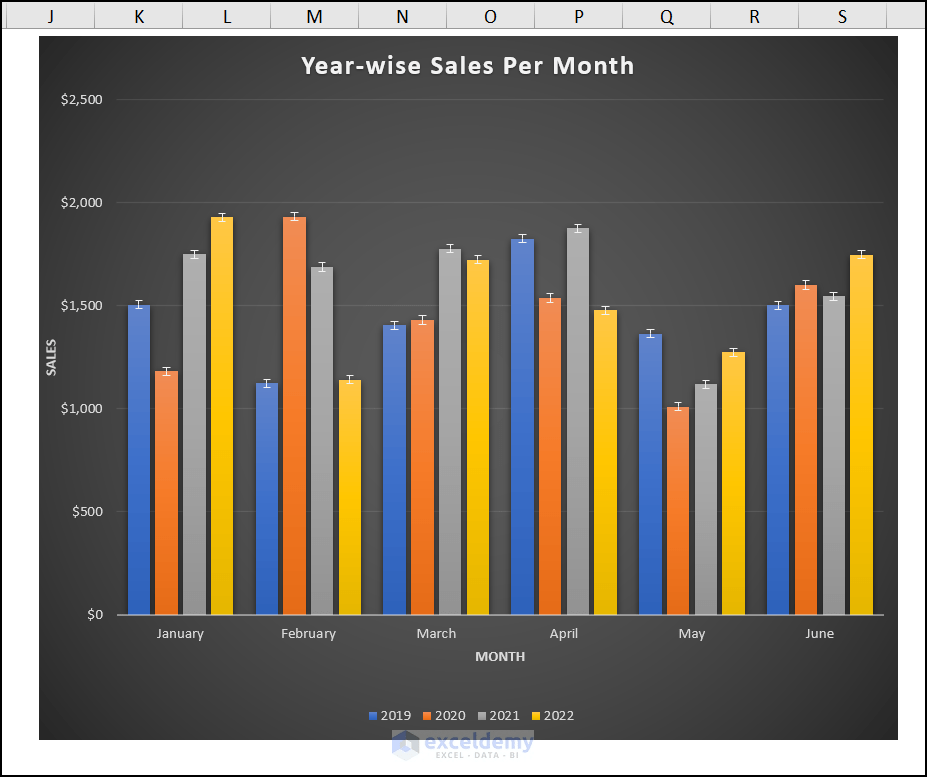The height and width of the screenshot is (777, 927).
Task: Select the orange 2020 legend key icon
Action: 426,715
